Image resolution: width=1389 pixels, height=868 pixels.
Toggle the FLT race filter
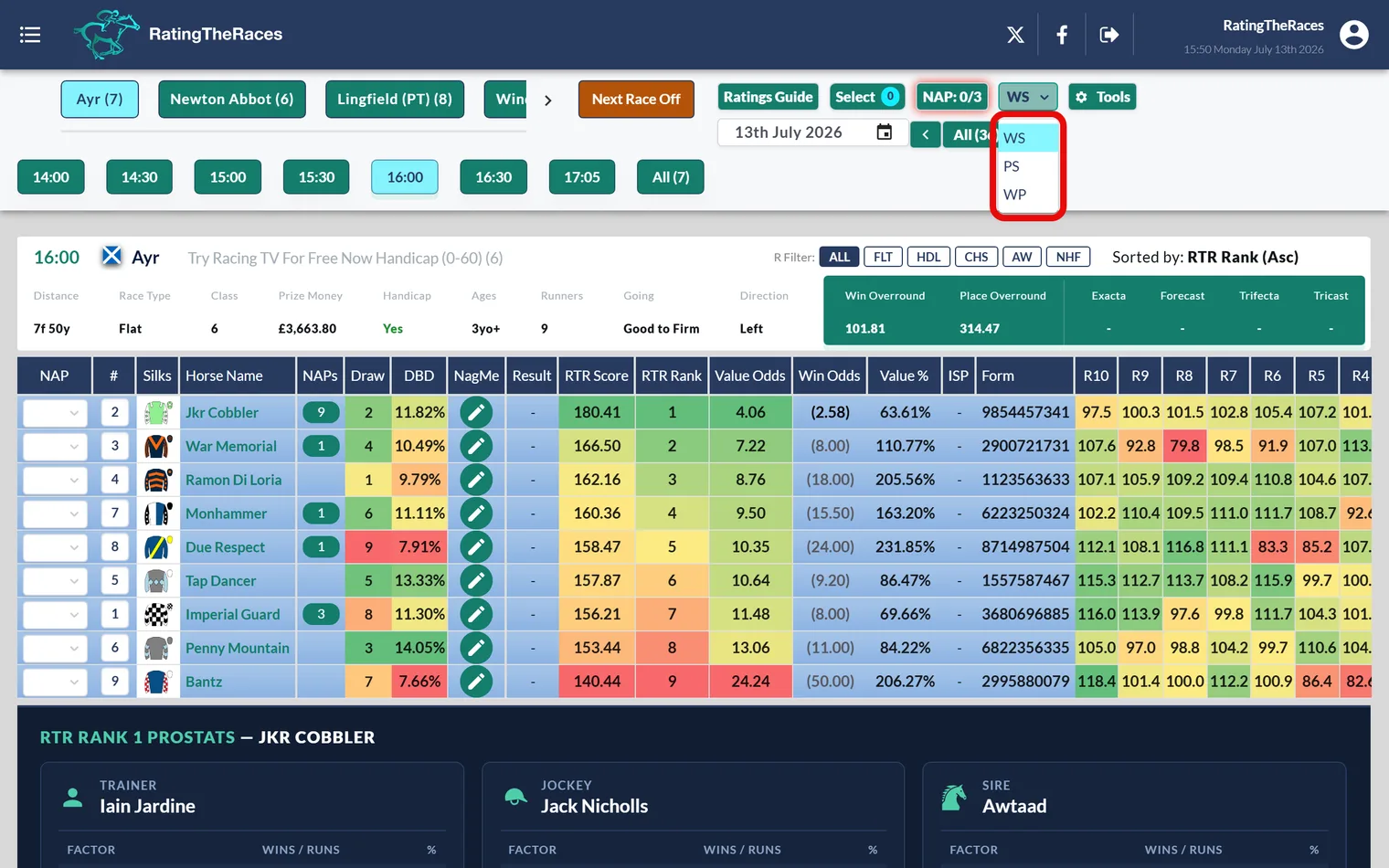pos(883,257)
